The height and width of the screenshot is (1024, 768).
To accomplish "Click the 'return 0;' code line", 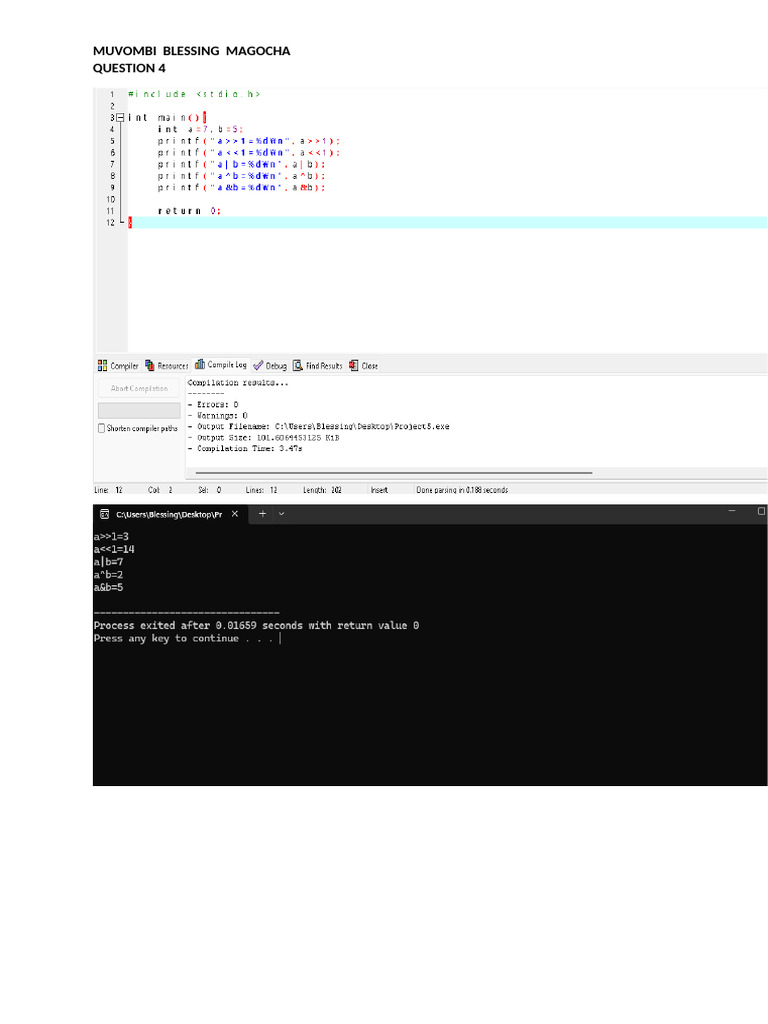I will 189,211.
